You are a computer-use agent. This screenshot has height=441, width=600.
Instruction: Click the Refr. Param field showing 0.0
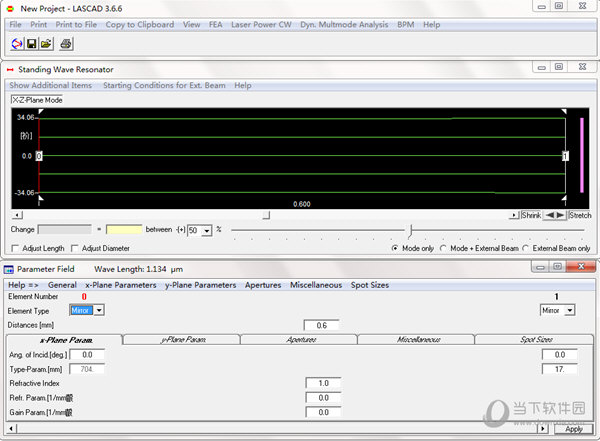point(323,398)
